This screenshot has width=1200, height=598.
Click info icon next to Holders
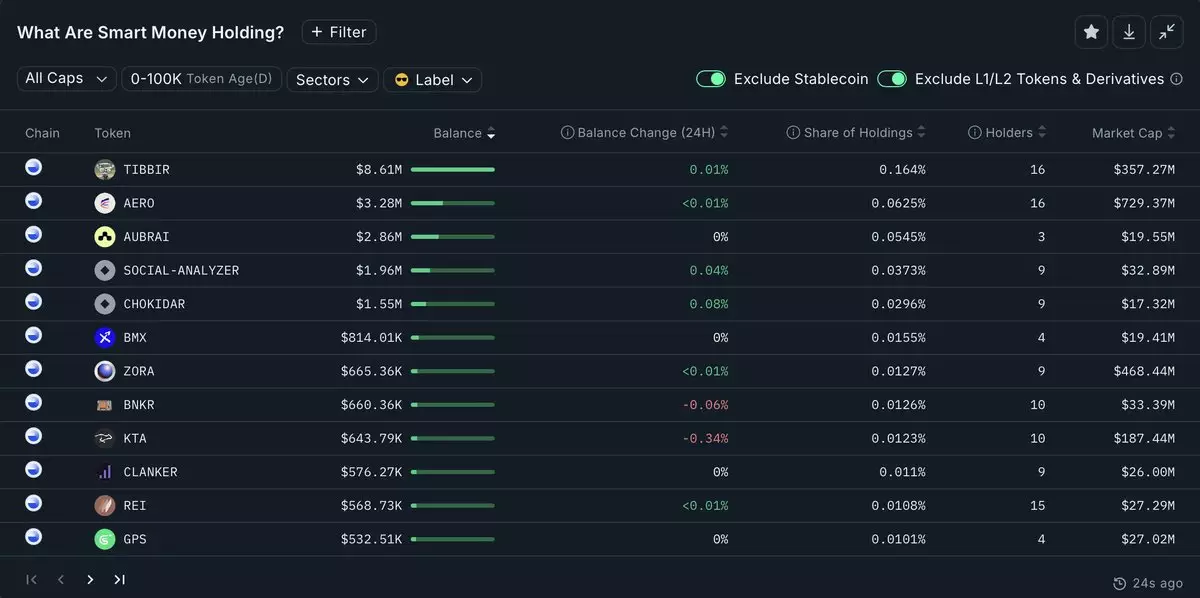(x=975, y=133)
